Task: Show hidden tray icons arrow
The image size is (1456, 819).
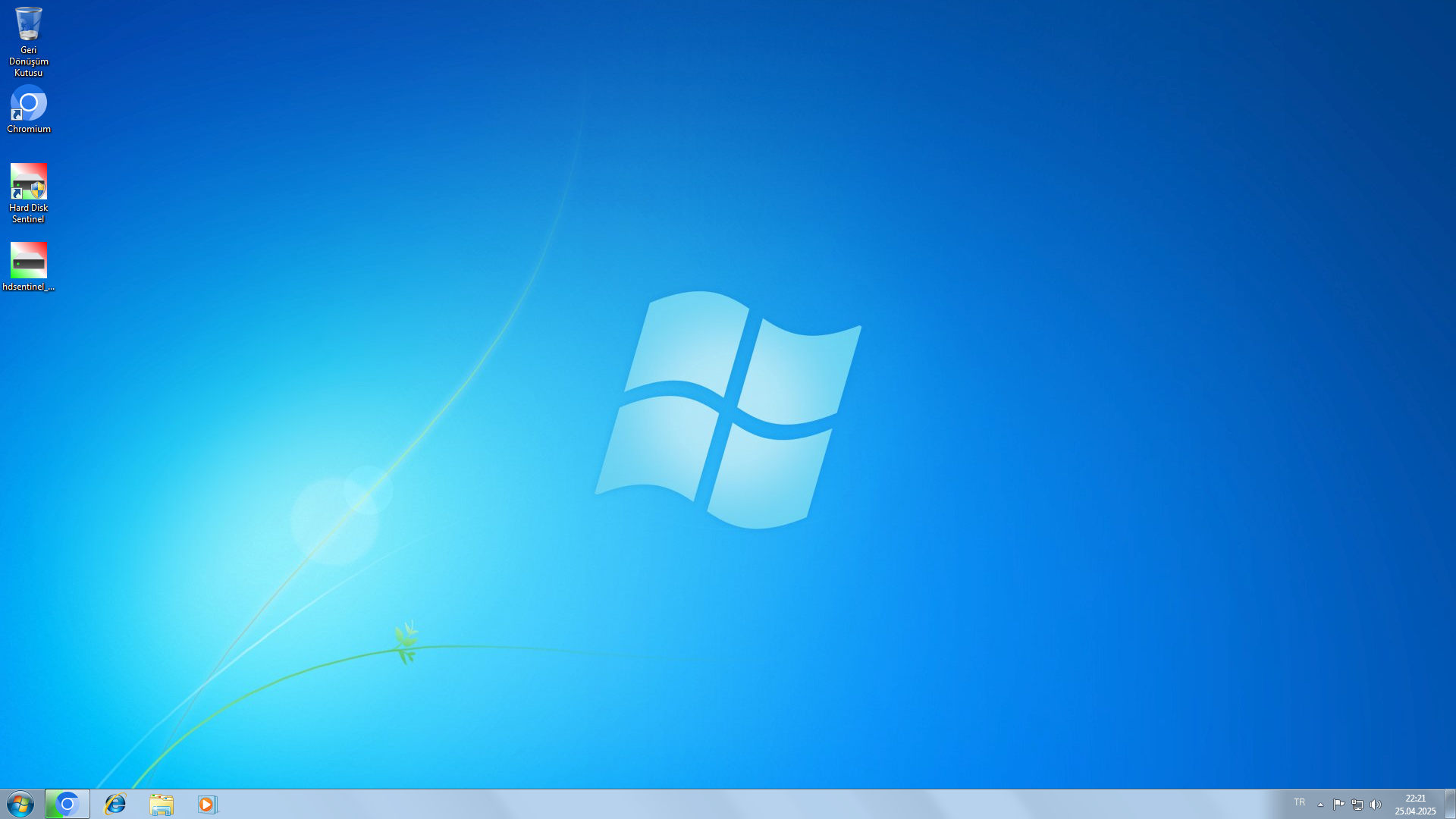Action: 1320,805
